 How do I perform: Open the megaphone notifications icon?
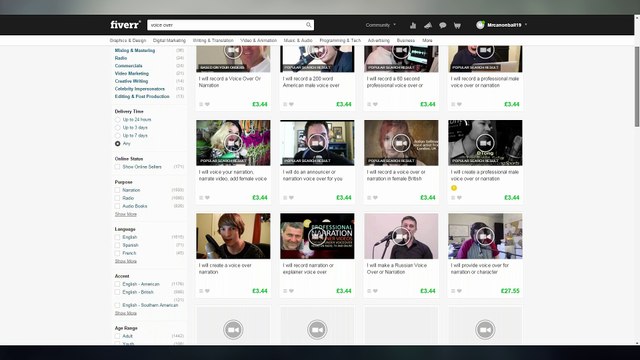(428, 25)
